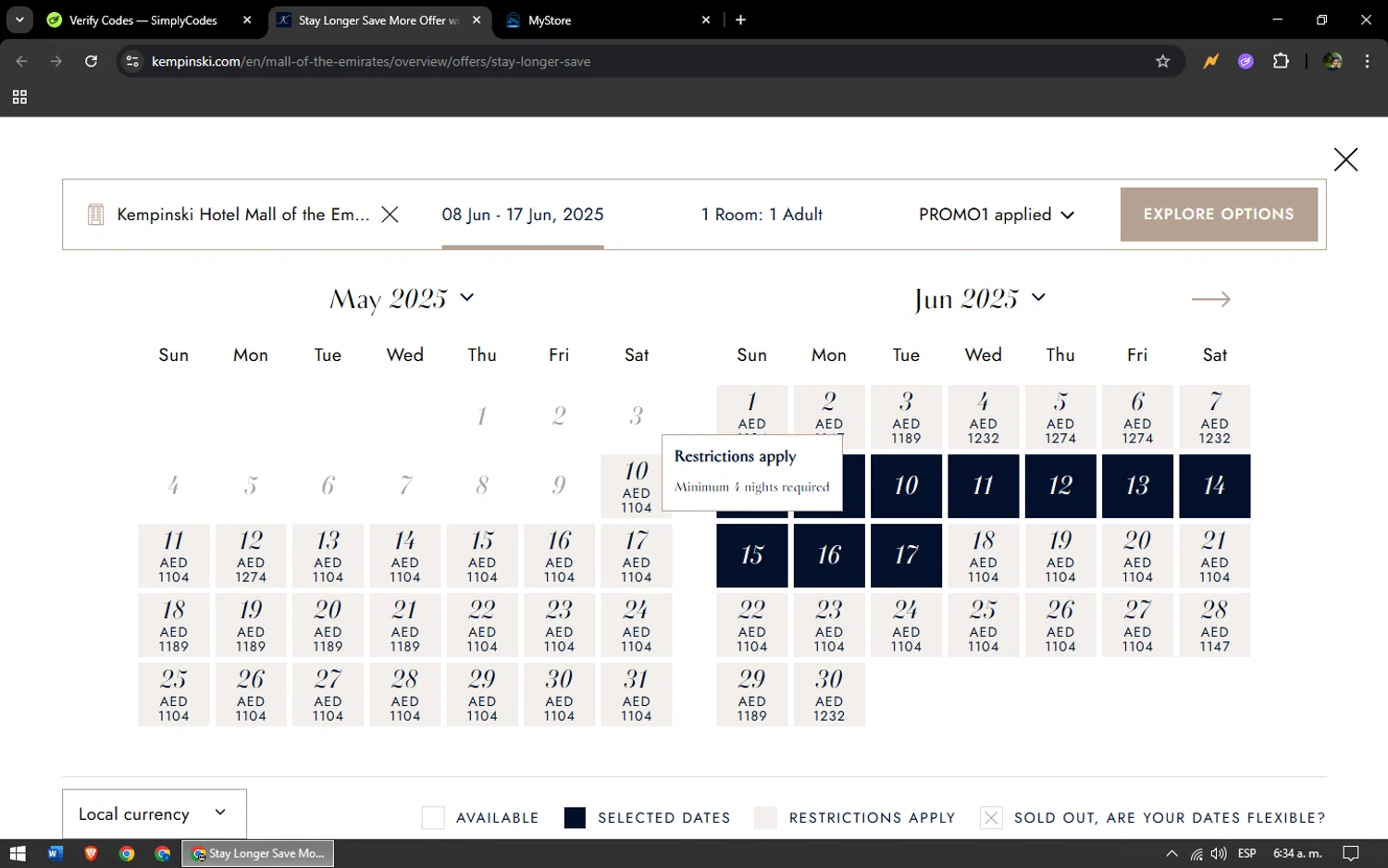
Task: Close the MyStore tab
Action: 706,19
